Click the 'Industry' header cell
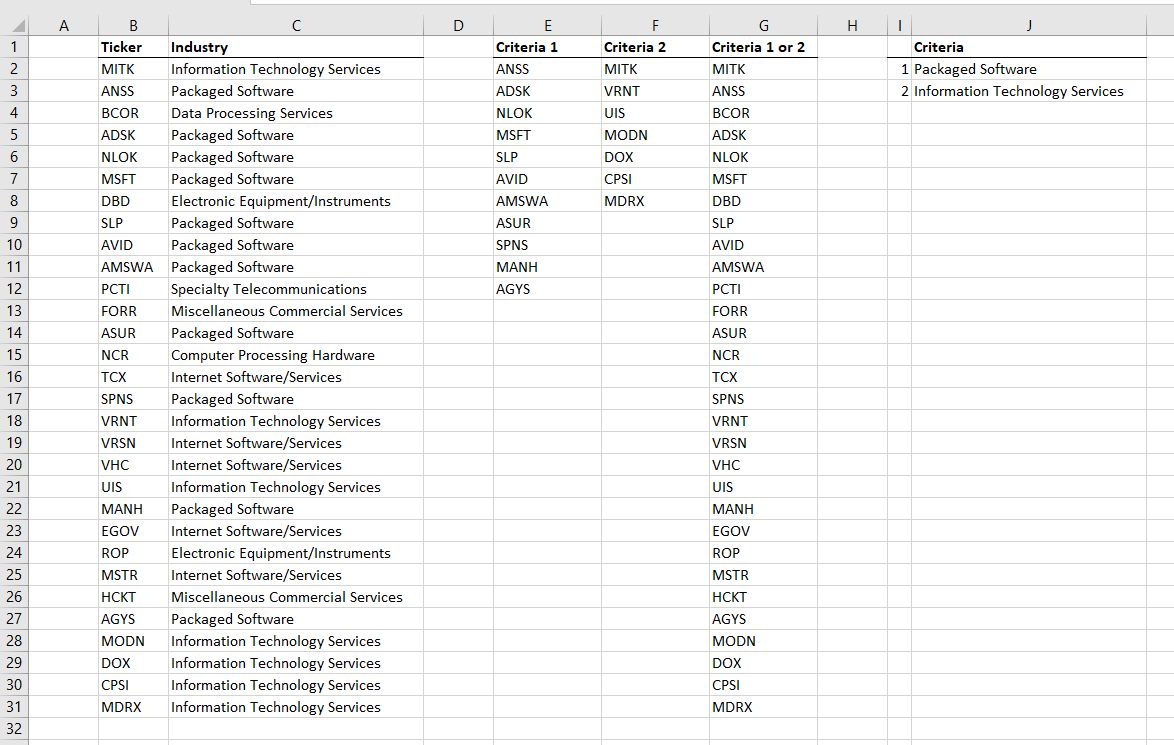 pyautogui.click(x=296, y=47)
